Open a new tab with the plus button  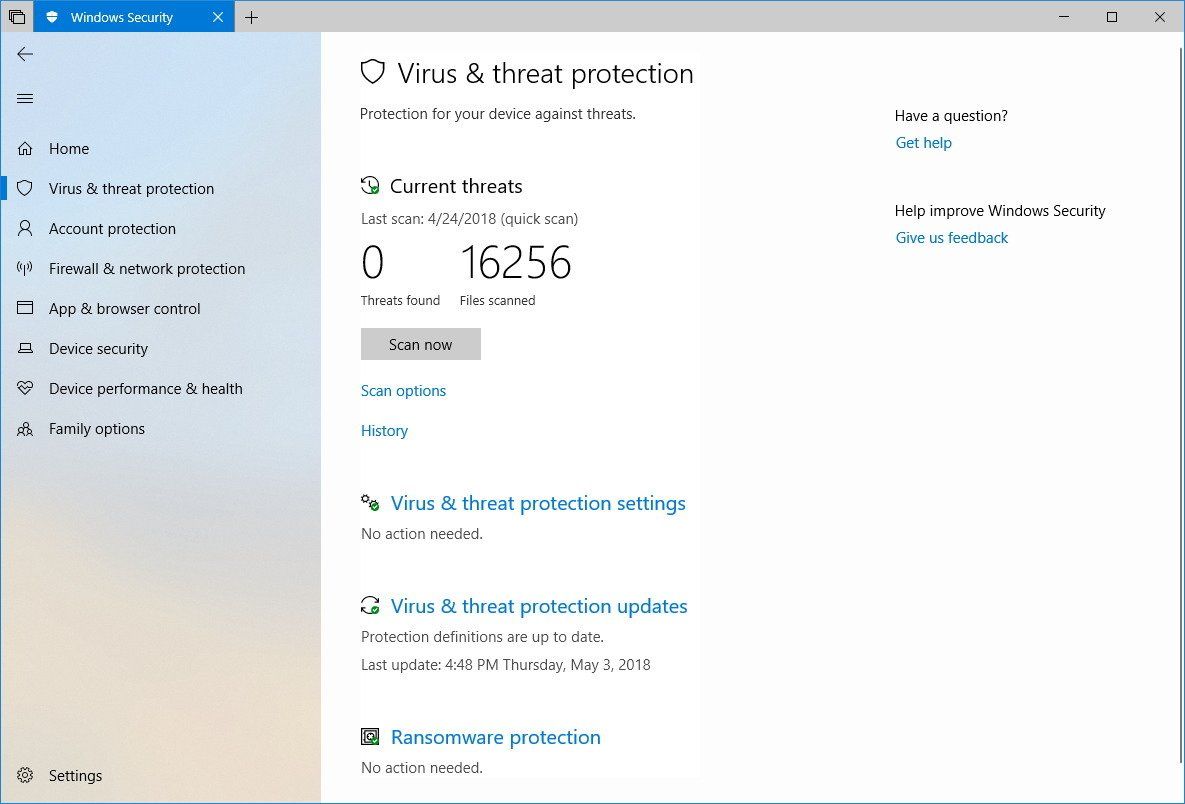pos(251,17)
